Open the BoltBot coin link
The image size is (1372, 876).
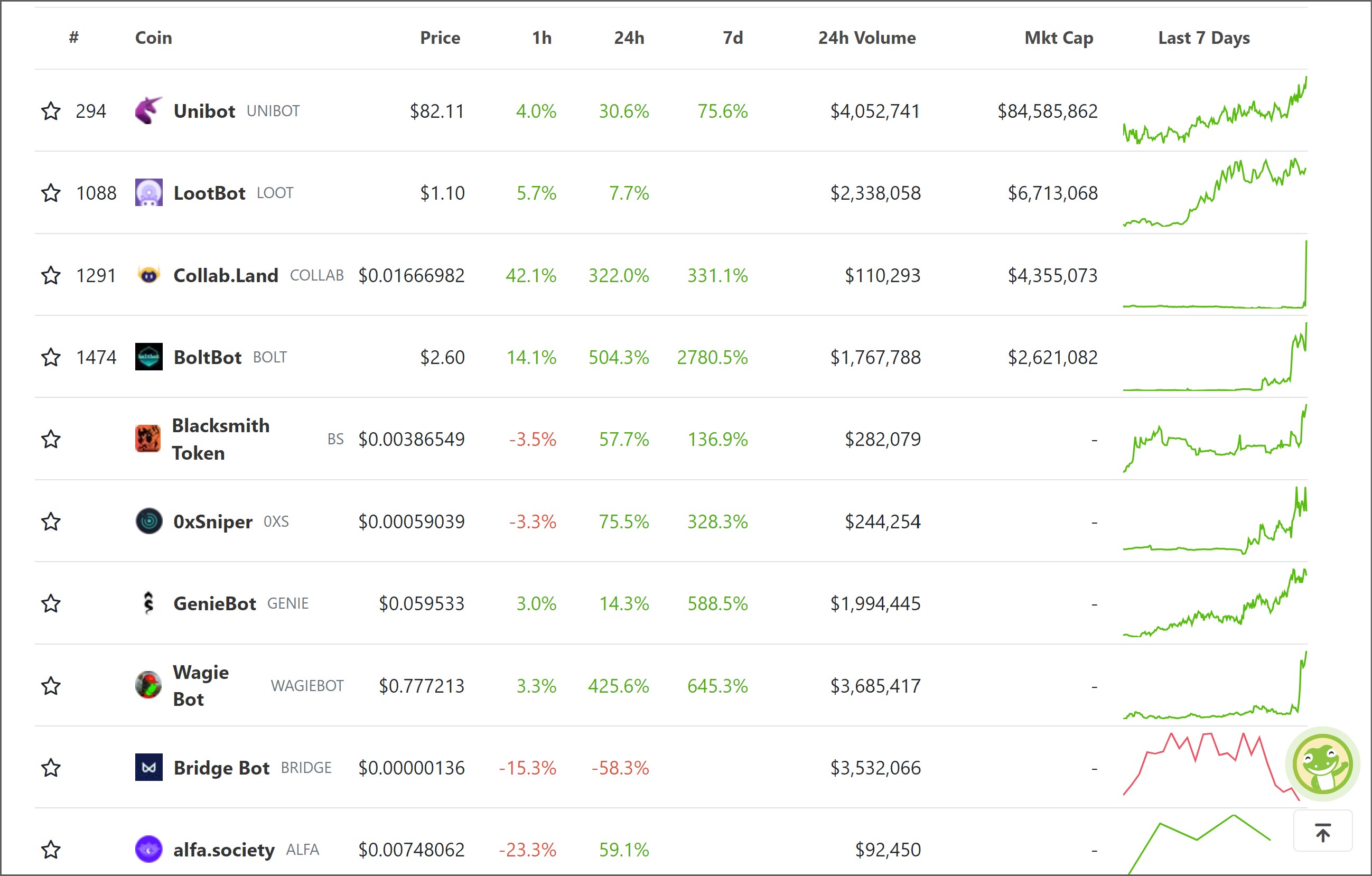(x=208, y=357)
